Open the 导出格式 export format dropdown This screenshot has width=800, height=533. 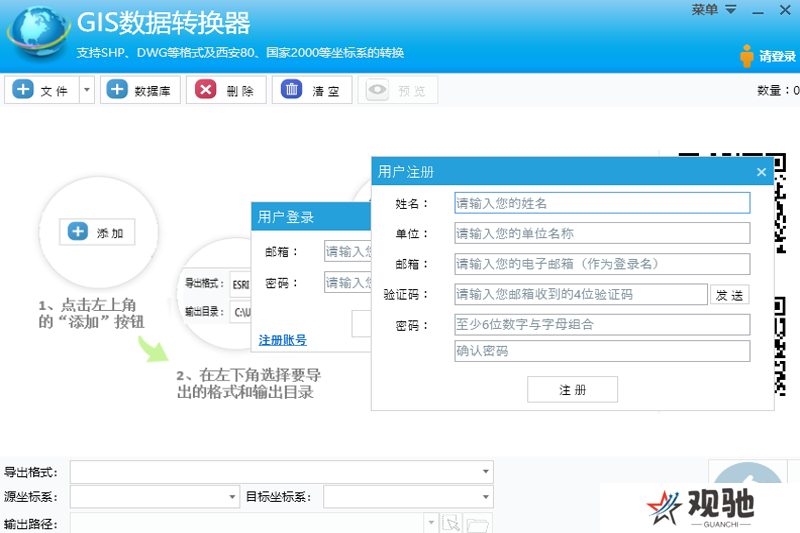282,472
